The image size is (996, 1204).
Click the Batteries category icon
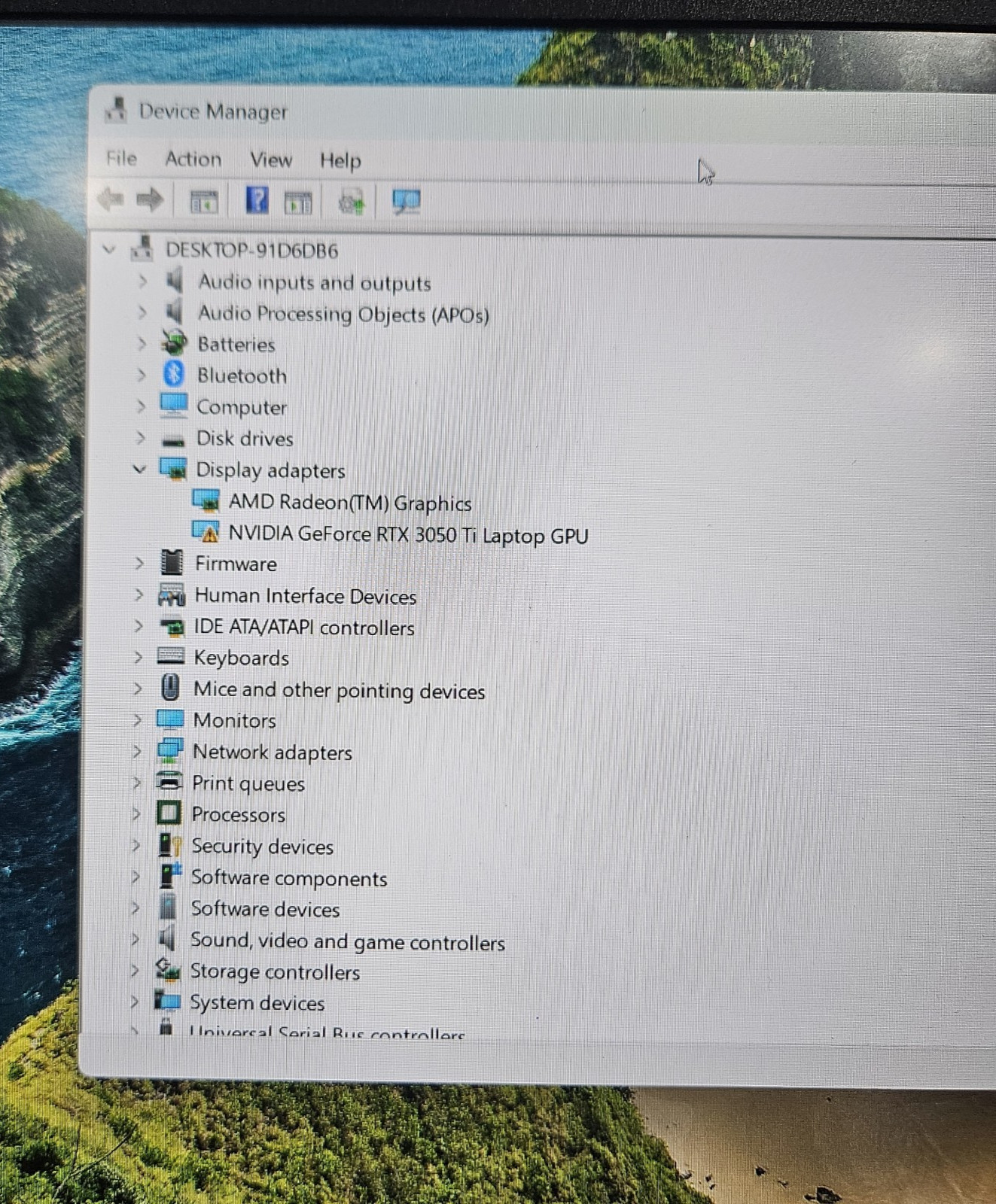tap(174, 342)
